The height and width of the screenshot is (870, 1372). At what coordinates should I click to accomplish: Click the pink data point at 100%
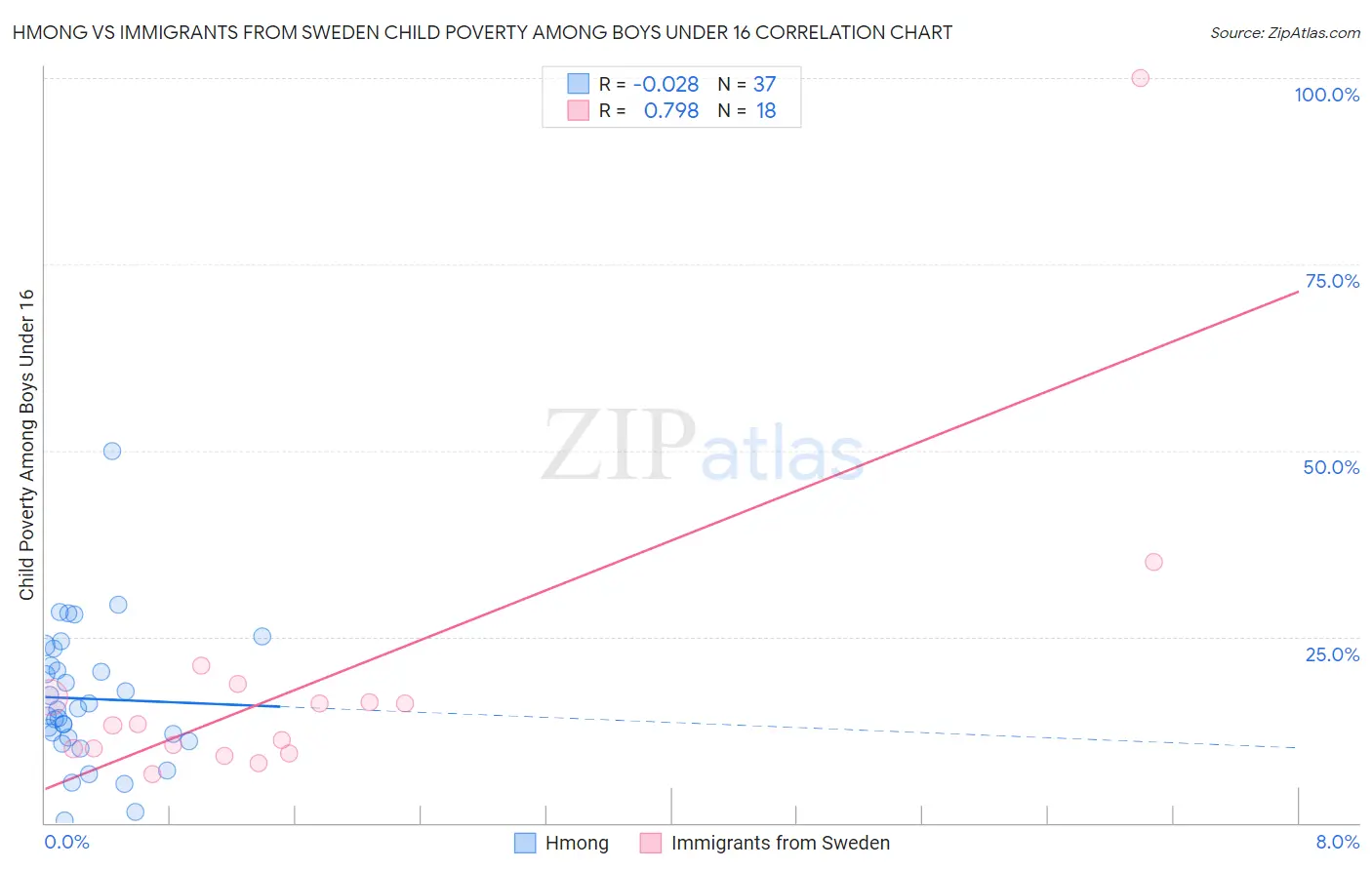click(x=1140, y=78)
